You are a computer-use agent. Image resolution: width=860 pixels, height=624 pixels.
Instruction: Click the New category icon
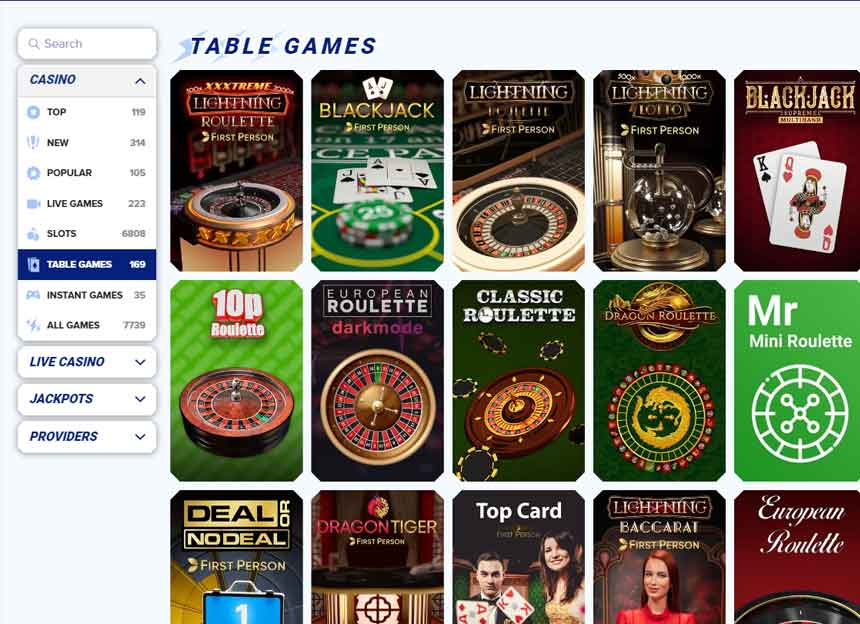click(x=33, y=143)
